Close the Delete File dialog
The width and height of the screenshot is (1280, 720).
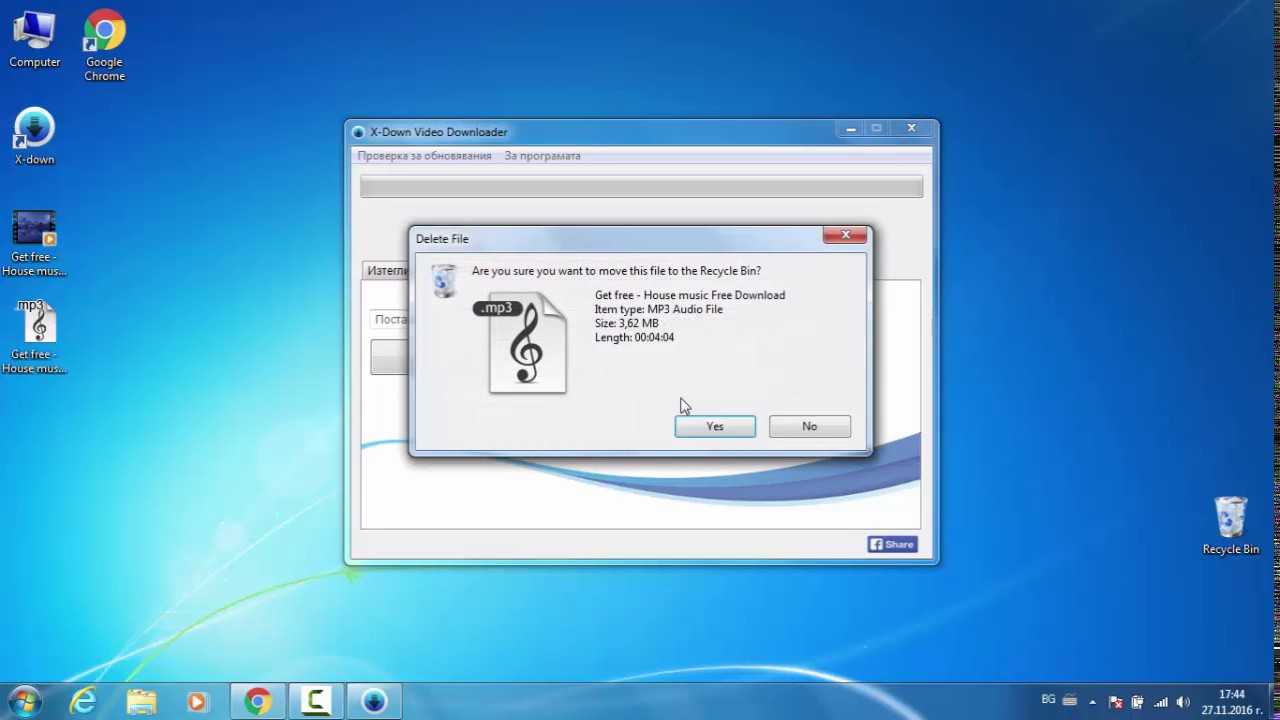pyautogui.click(x=845, y=235)
